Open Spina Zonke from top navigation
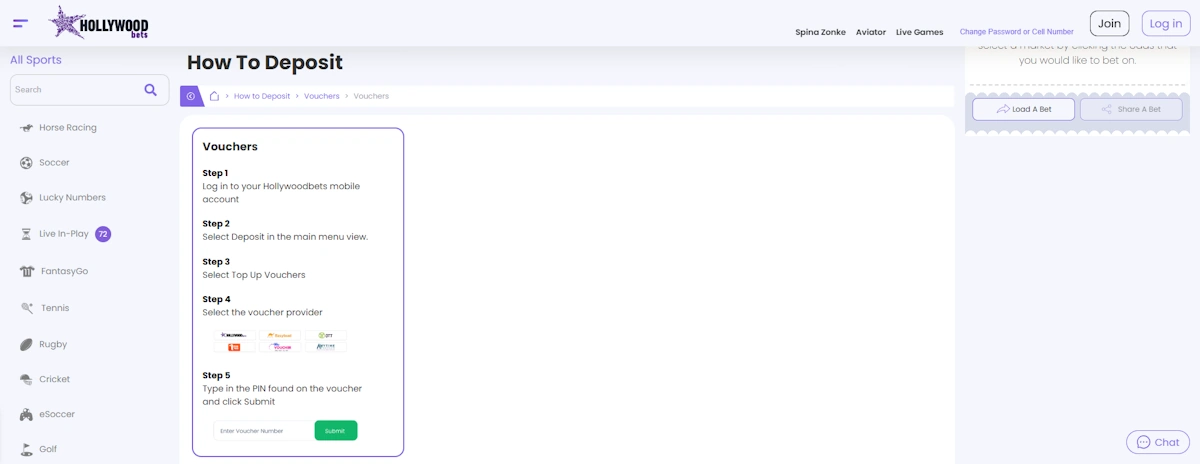 coord(820,32)
